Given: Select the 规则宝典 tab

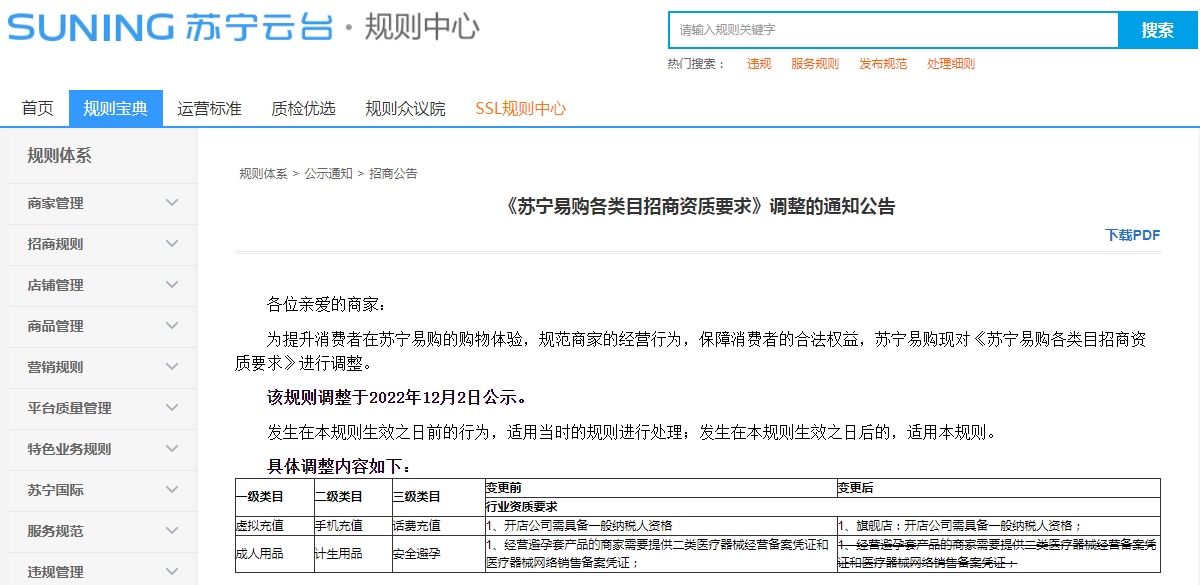Looking at the screenshot, I should [x=116, y=108].
